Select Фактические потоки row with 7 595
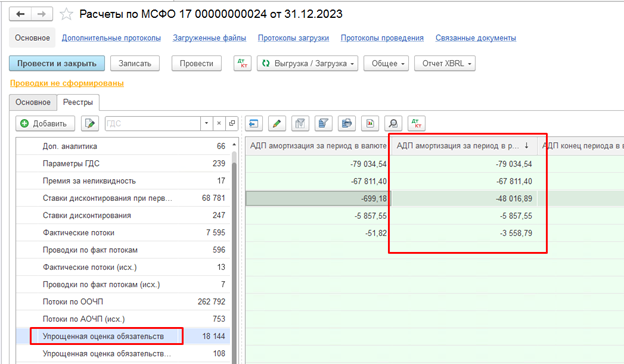 click(123, 232)
